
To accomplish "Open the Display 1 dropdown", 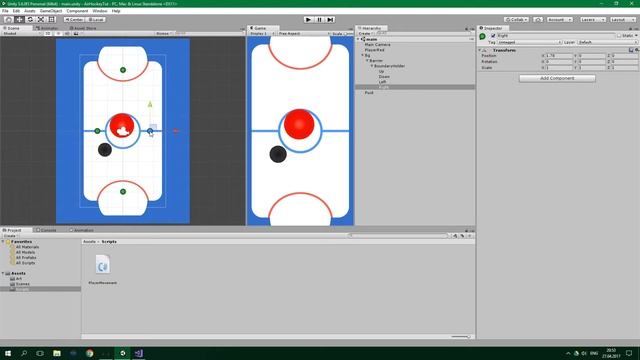I will pyautogui.click(x=262, y=33).
